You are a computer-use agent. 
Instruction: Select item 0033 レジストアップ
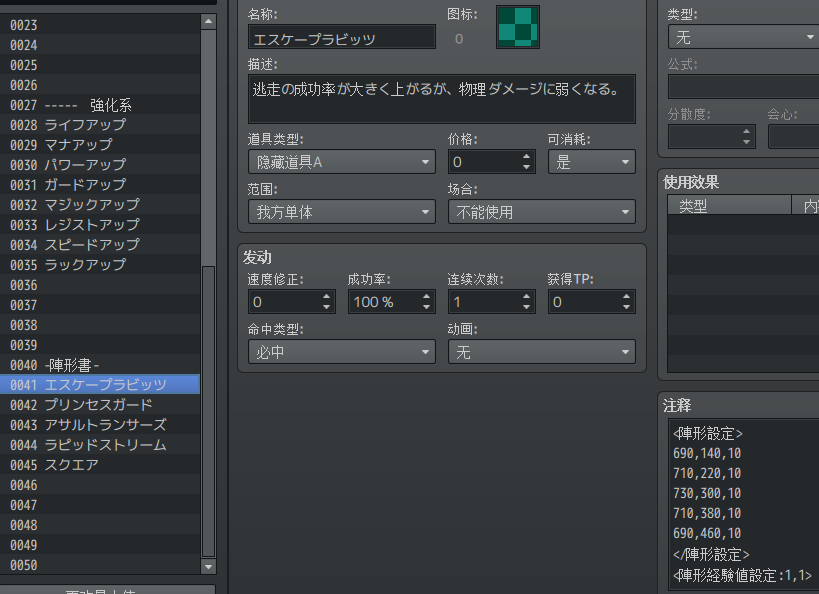100,225
